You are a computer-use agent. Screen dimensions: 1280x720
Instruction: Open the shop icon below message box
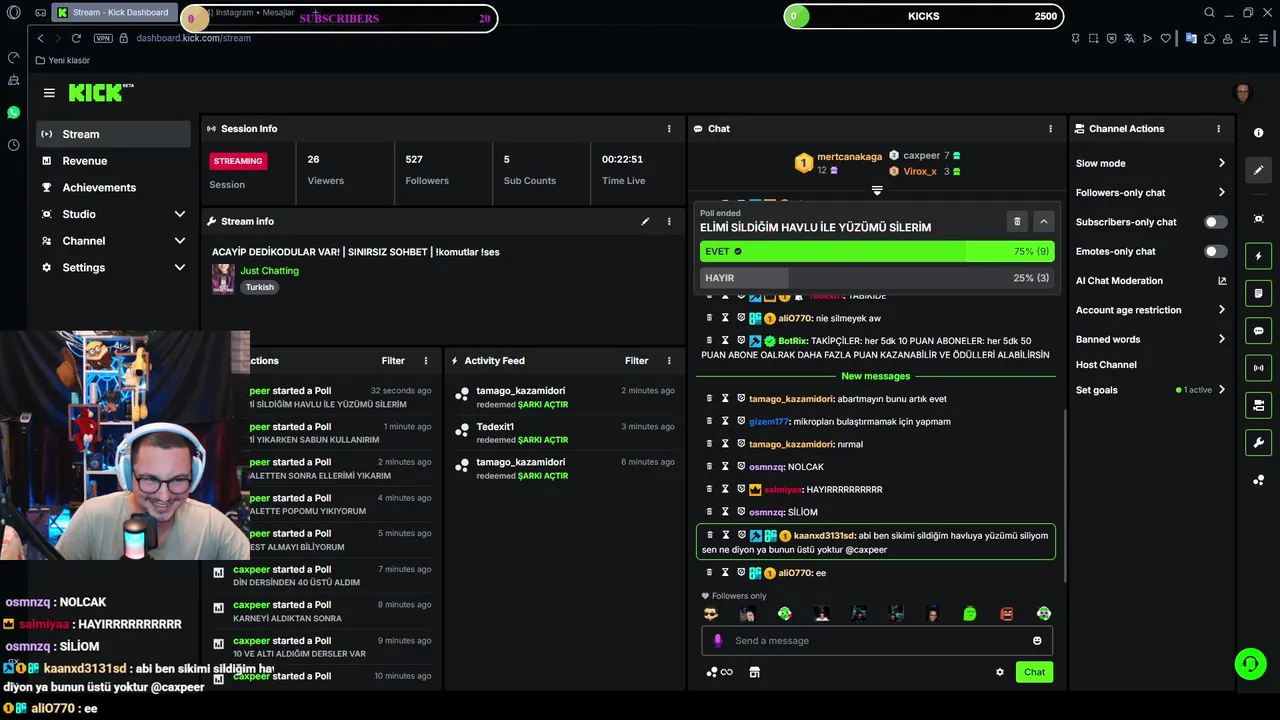point(754,672)
